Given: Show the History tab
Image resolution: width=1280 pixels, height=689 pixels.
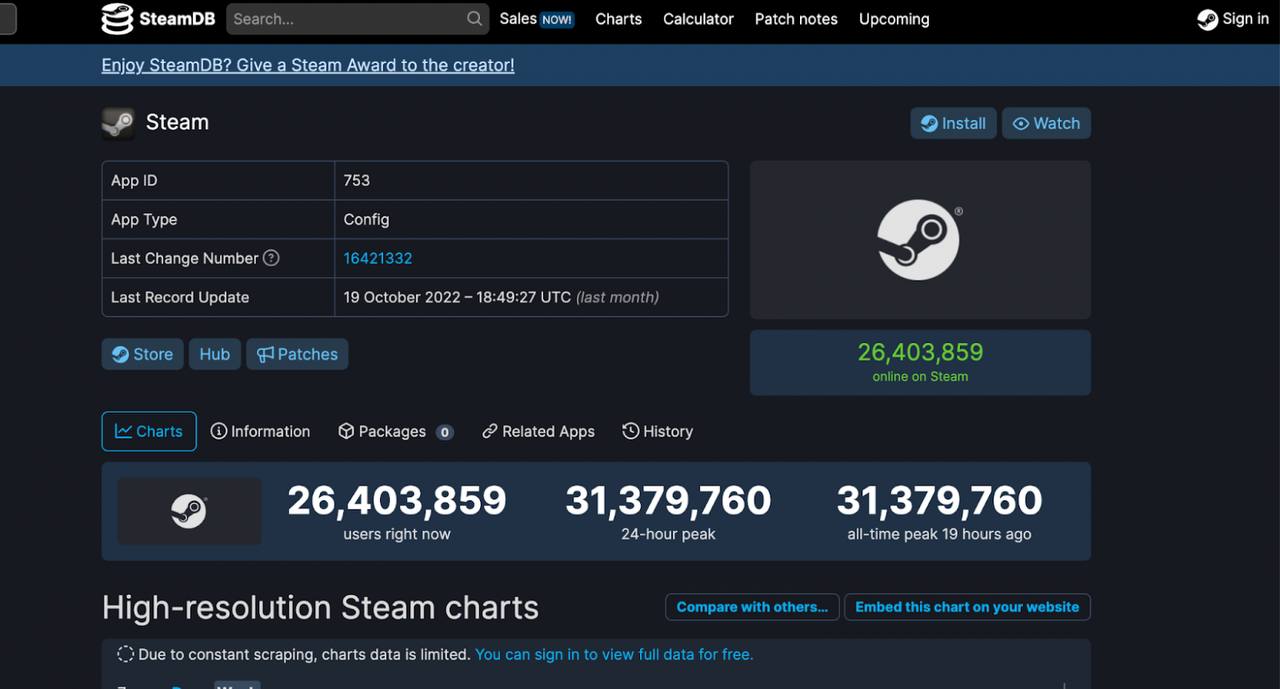Looking at the screenshot, I should click(x=657, y=431).
